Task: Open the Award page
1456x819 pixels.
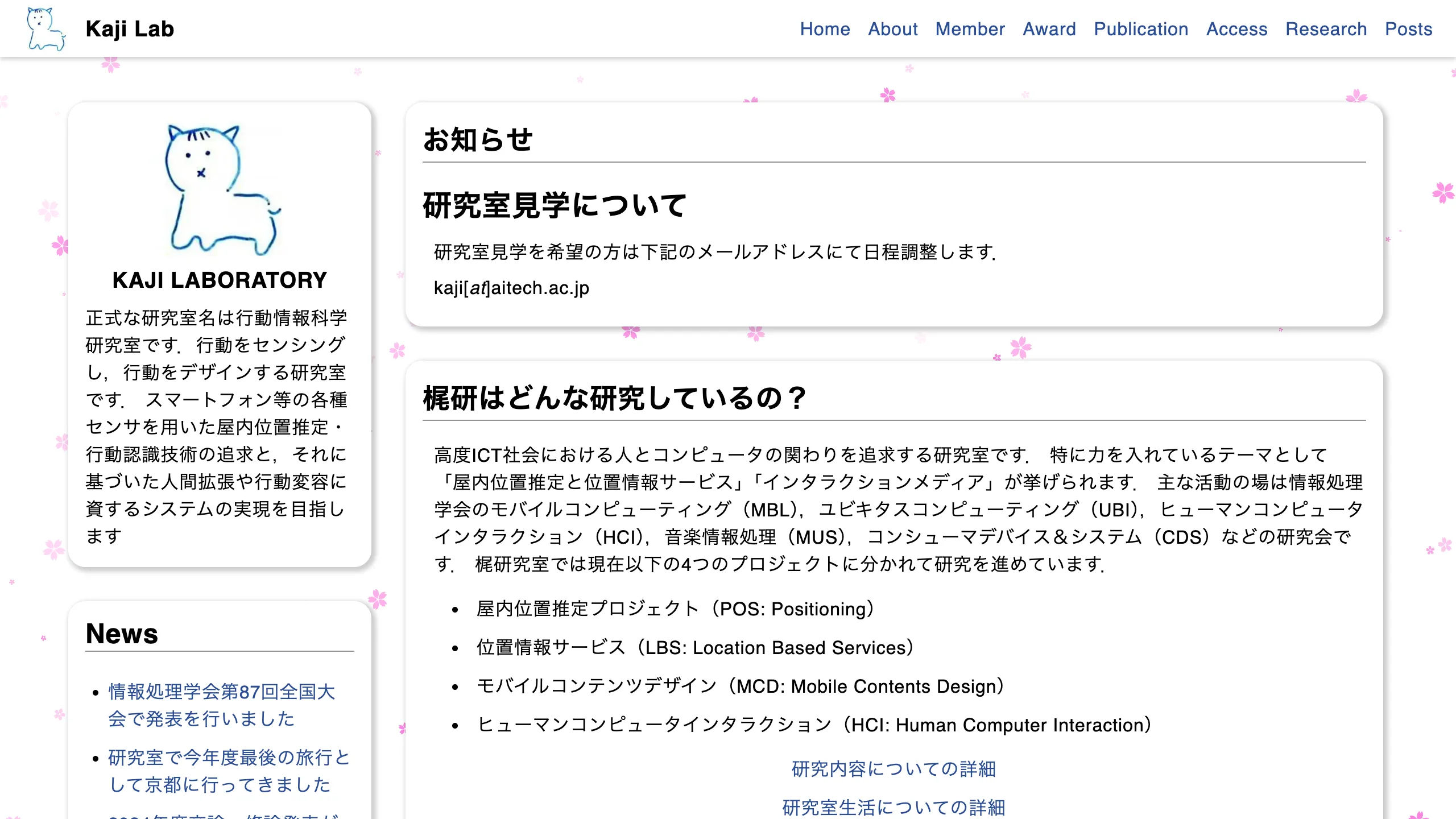Action: click(1049, 29)
